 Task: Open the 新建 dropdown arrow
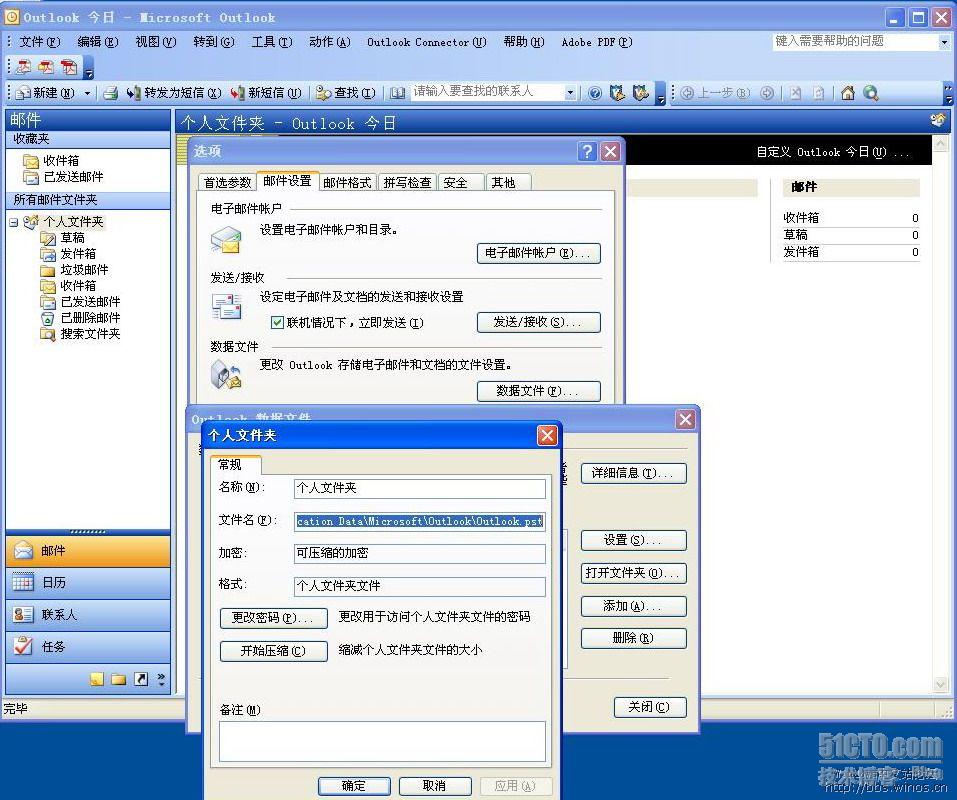pyautogui.click(x=87, y=93)
